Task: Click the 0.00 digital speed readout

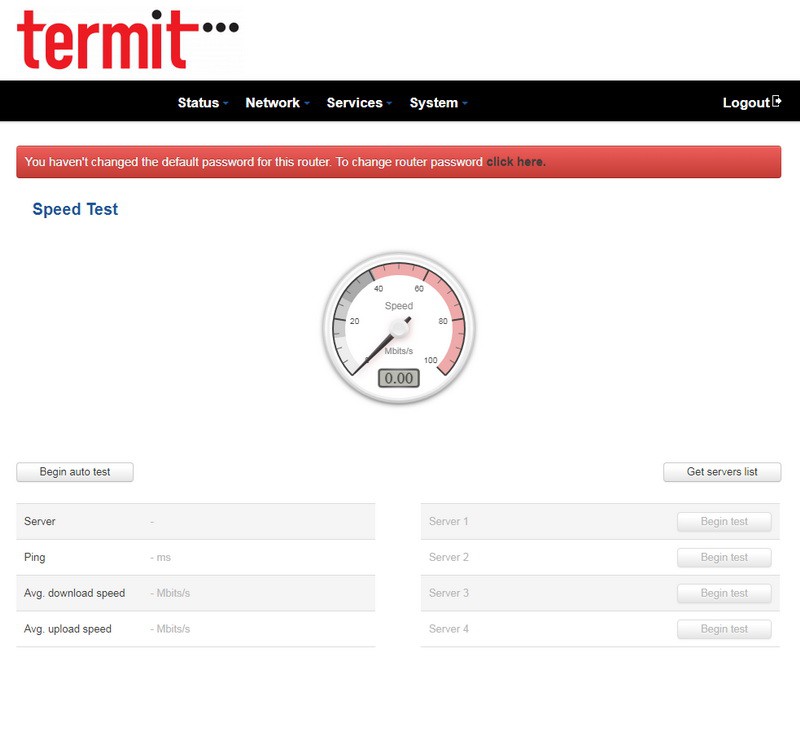Action: 399,378
